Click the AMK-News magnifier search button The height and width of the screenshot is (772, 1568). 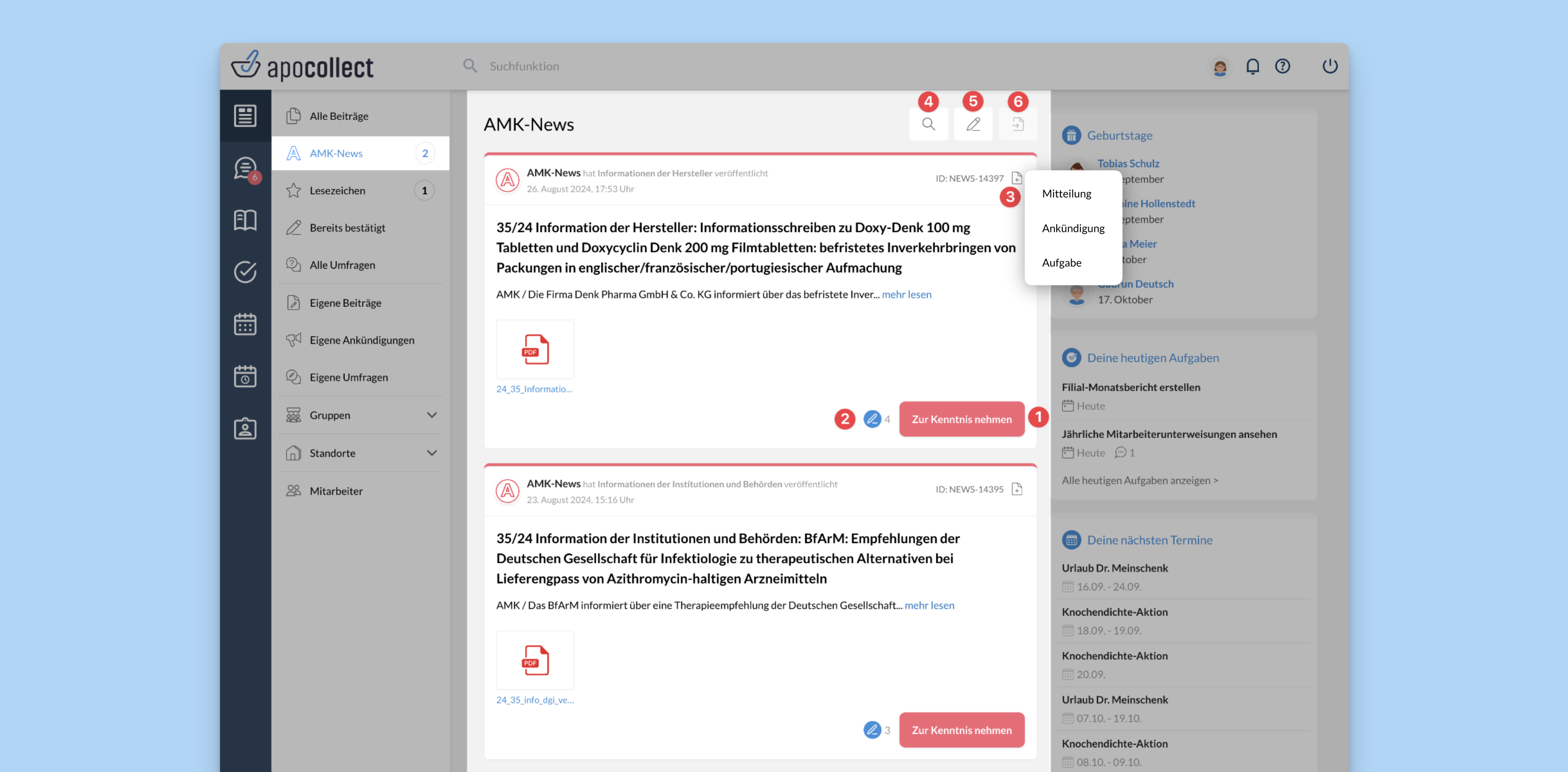coord(928,125)
